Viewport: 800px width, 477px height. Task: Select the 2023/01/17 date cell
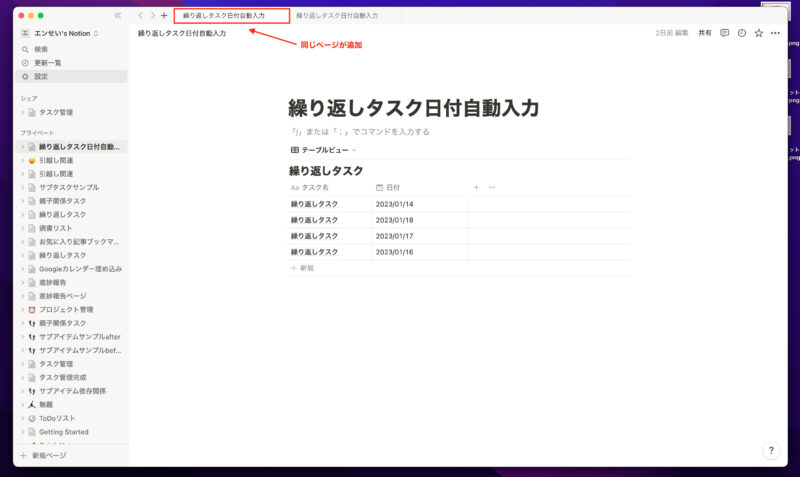420,236
